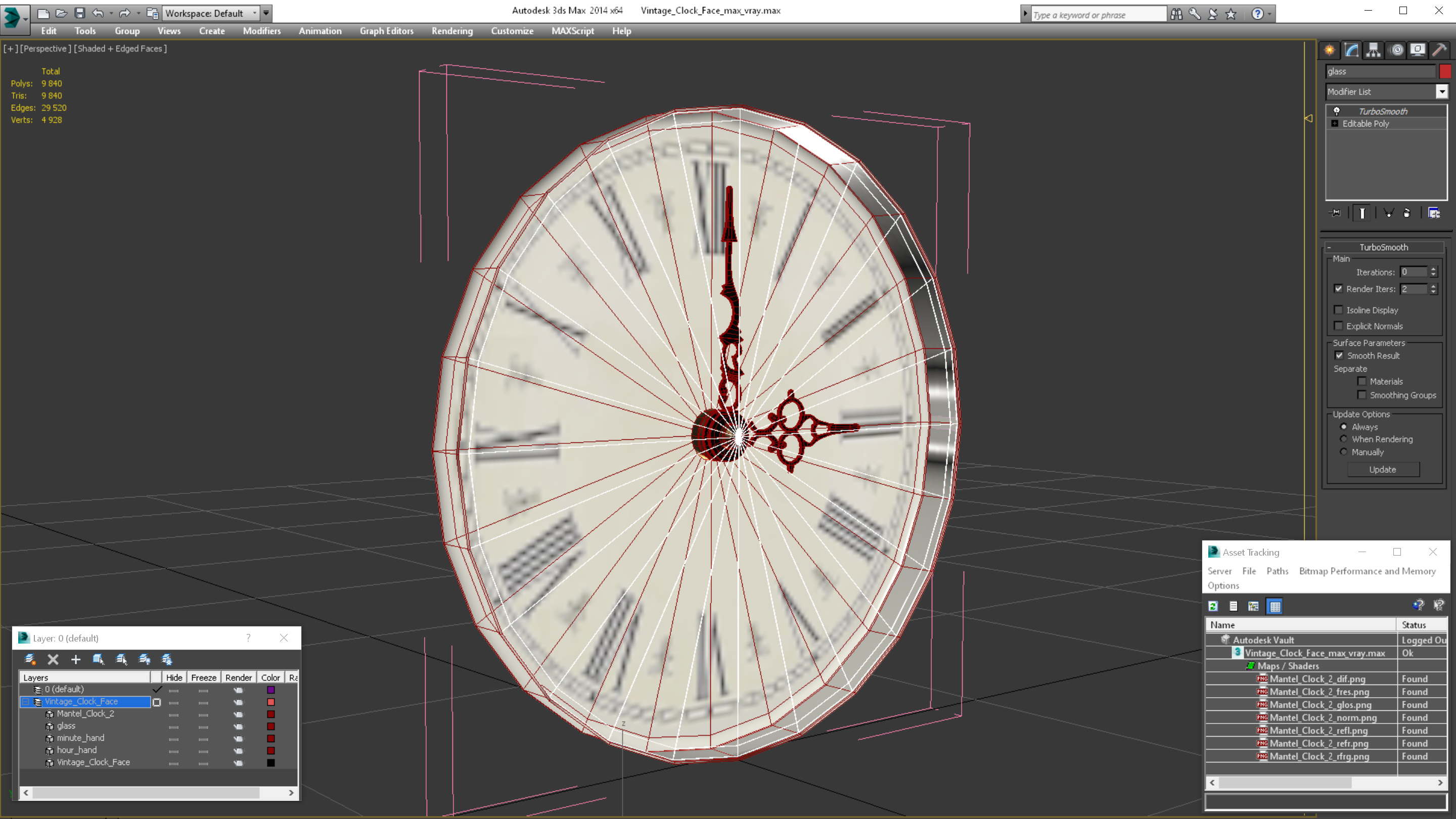The width and height of the screenshot is (1456, 819).
Task: Click the 0 (default) layer purple color swatch
Action: pos(271,690)
